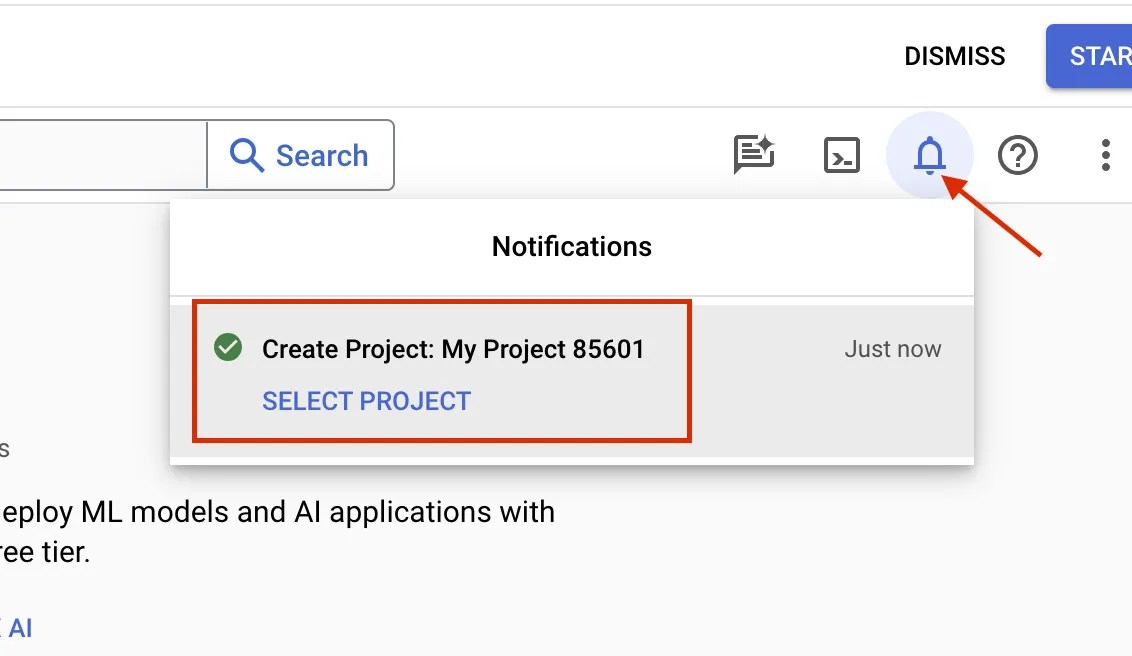Click the "Search" button label
1132x656 pixels.
tap(322, 156)
